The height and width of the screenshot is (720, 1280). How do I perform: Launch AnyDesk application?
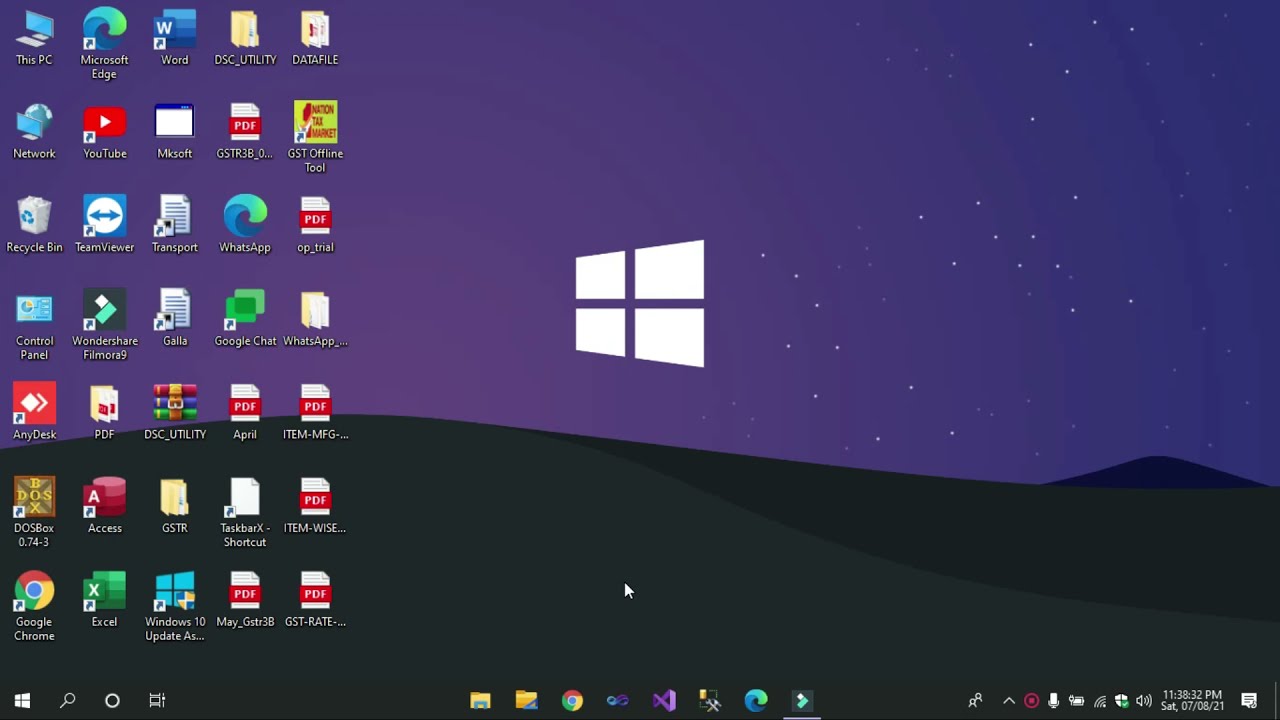coord(34,412)
